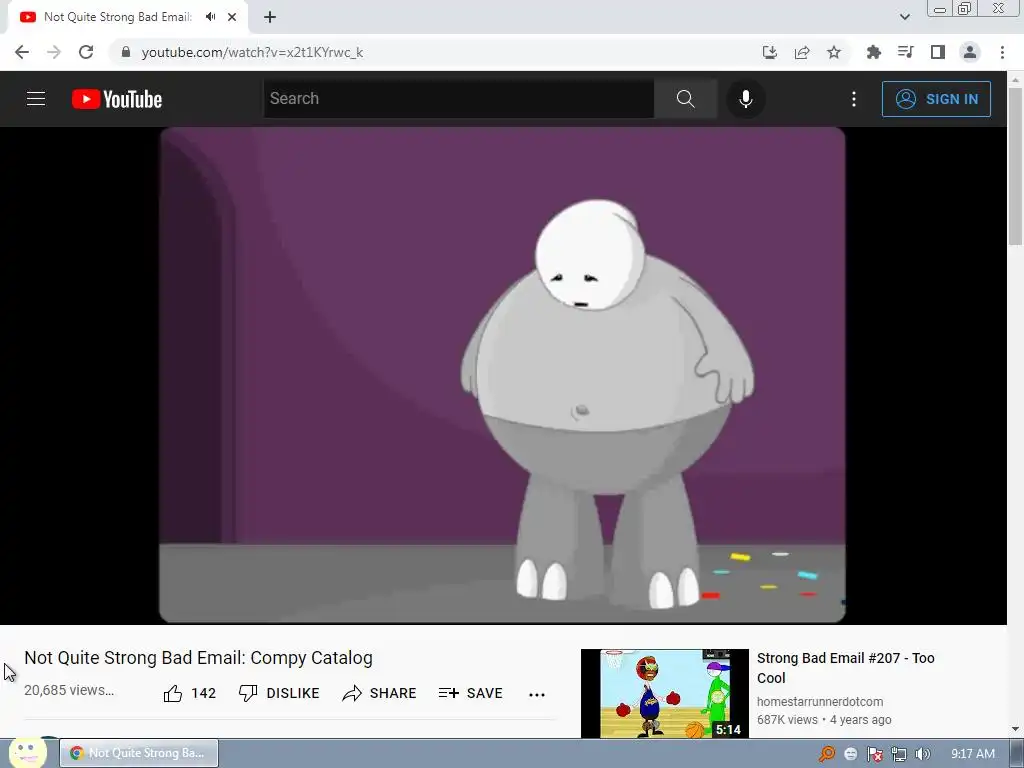The width and height of the screenshot is (1024, 768).
Task: Close the Not Quite Strong Bad Email tab
Action: point(232,17)
